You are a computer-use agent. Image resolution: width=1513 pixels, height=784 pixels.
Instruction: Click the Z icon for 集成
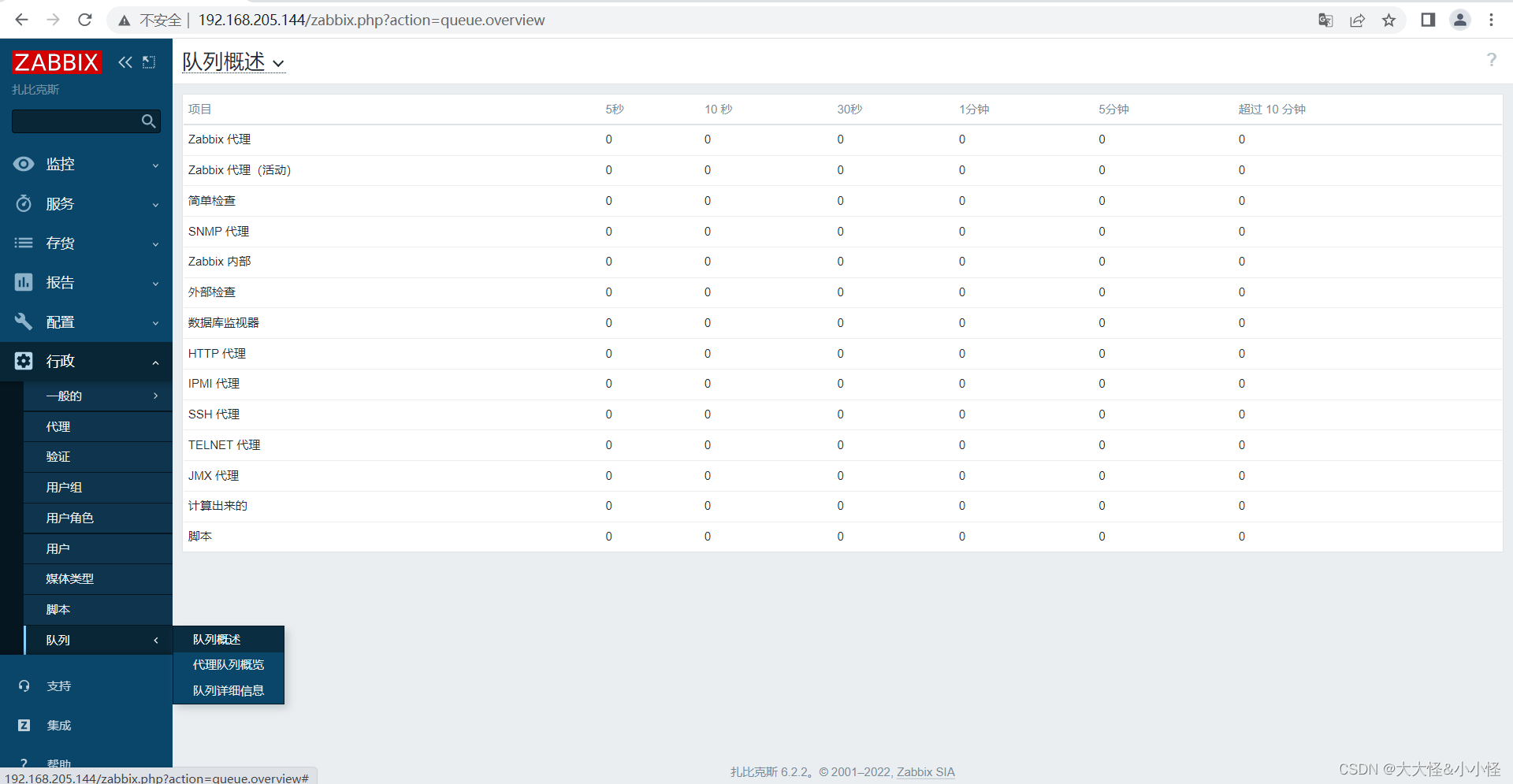pos(24,726)
